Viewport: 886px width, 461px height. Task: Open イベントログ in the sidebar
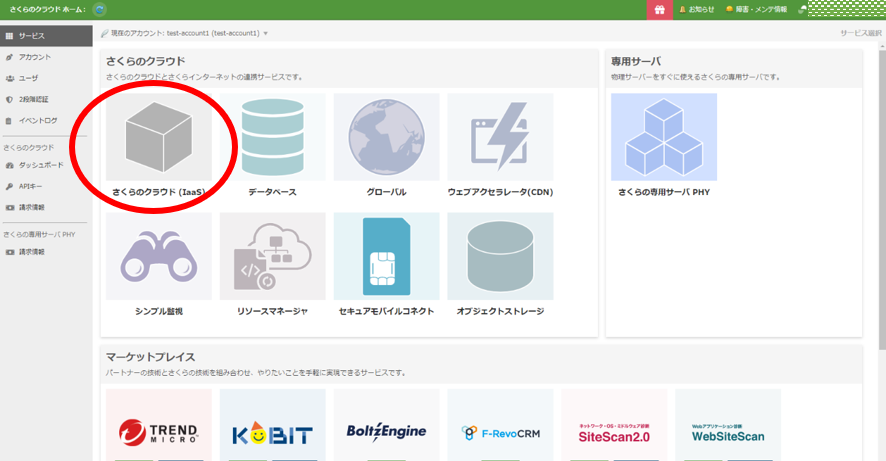pyautogui.click(x=46, y=120)
